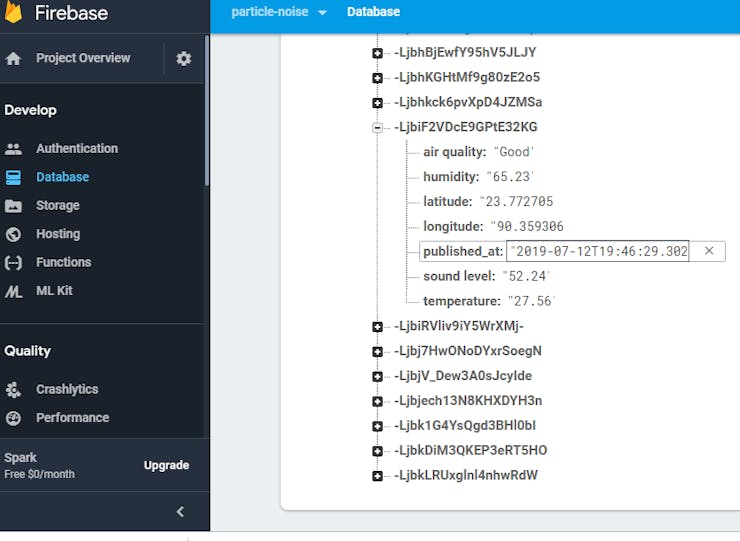Click the Develop section heading
Viewport: 740px width, 541px height.
pyautogui.click(x=30, y=110)
